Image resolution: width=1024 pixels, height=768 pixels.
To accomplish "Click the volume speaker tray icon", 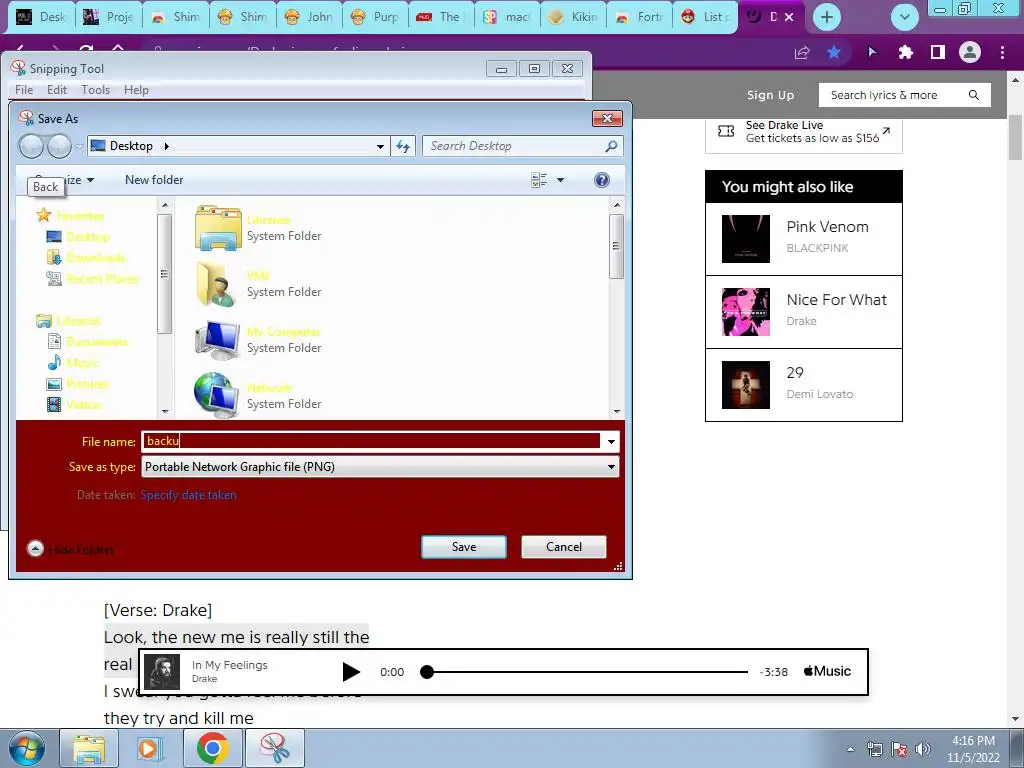I will (922, 749).
